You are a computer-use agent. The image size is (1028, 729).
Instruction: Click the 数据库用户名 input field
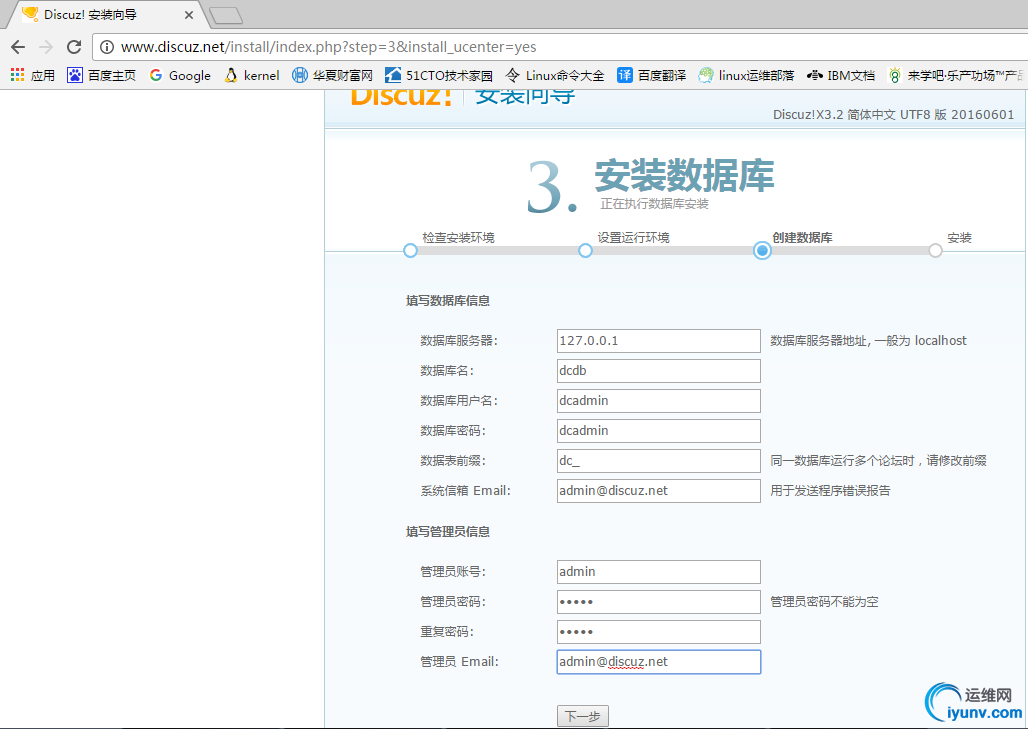click(x=658, y=401)
